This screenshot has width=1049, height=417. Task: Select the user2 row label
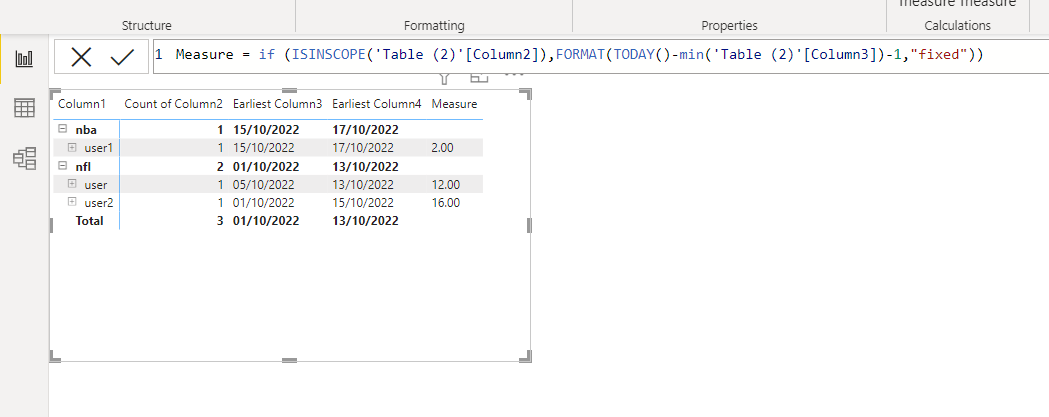click(98, 203)
